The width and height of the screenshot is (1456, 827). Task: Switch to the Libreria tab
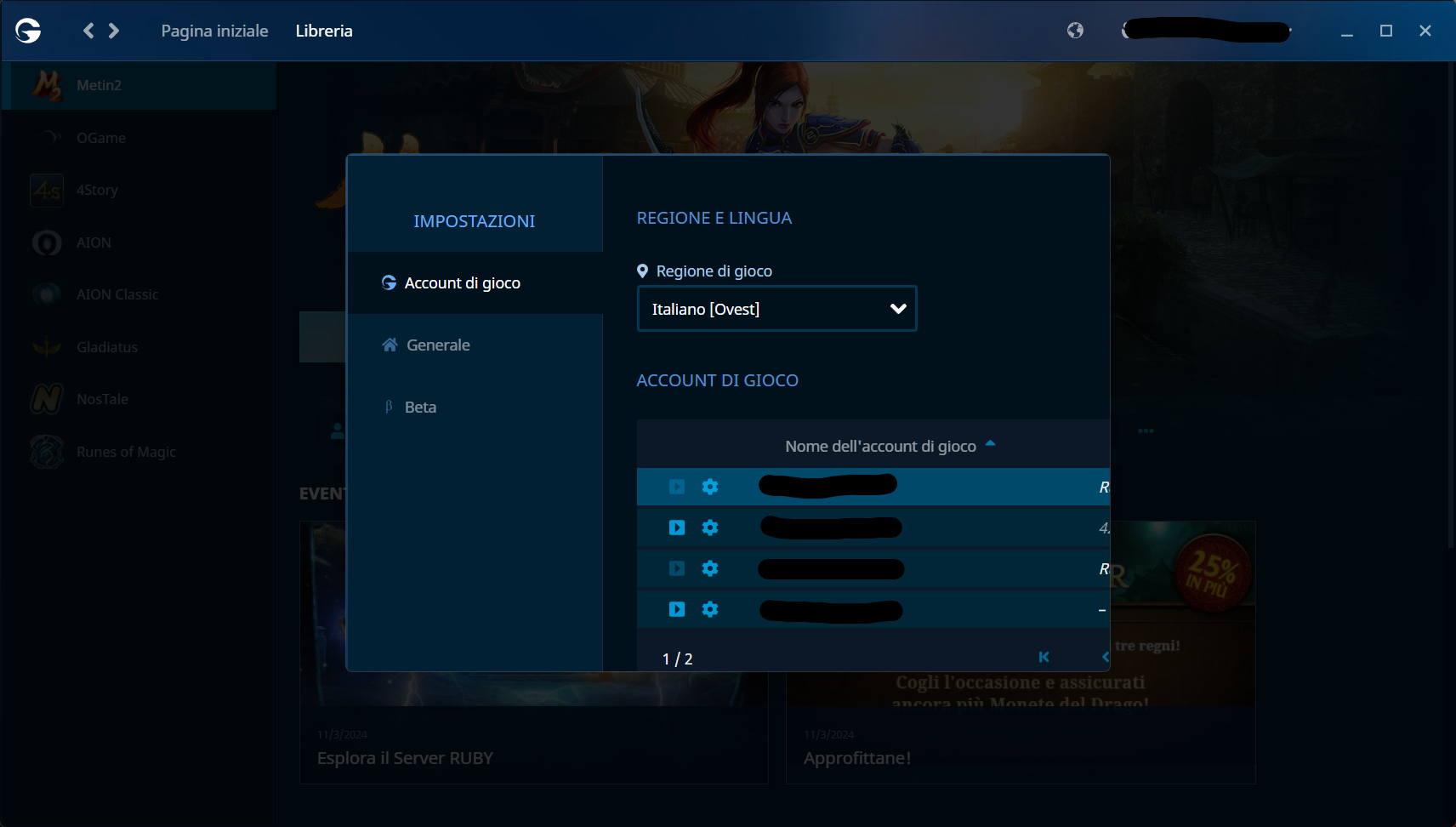324,31
